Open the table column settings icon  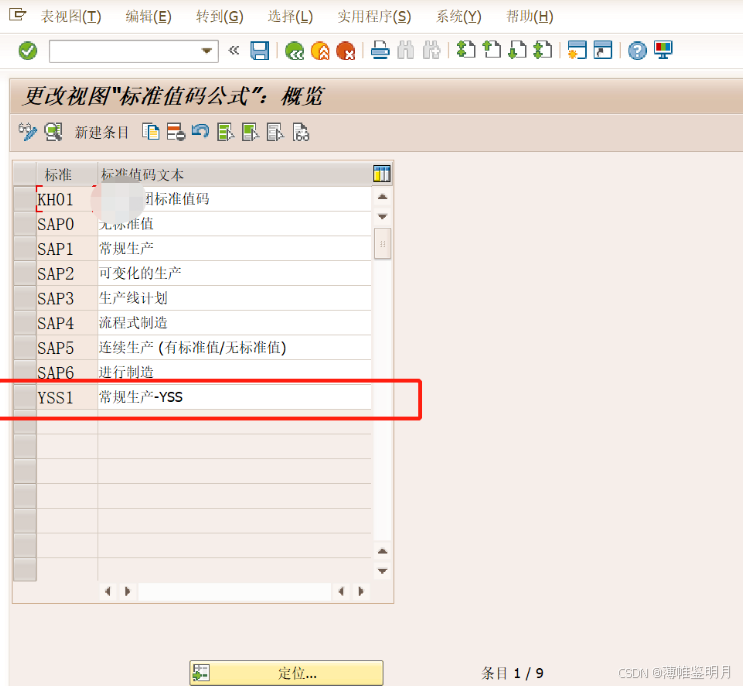381,174
